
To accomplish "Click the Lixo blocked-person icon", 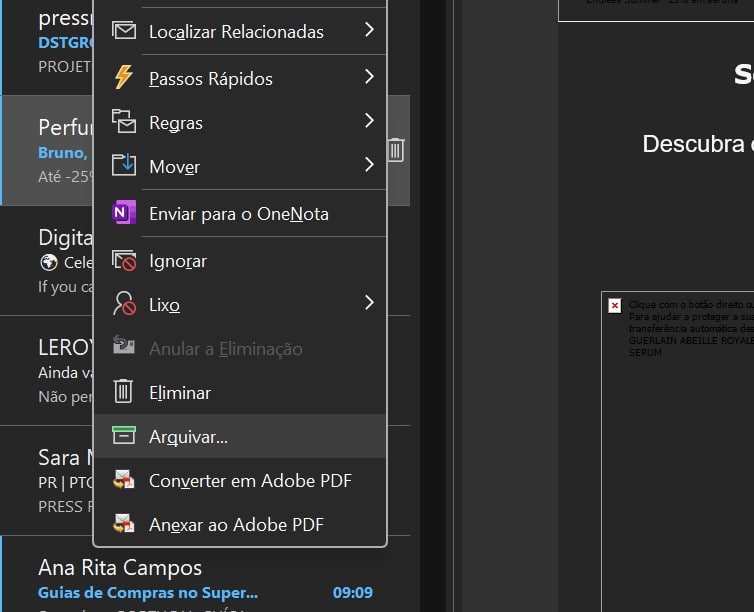I will coord(124,303).
